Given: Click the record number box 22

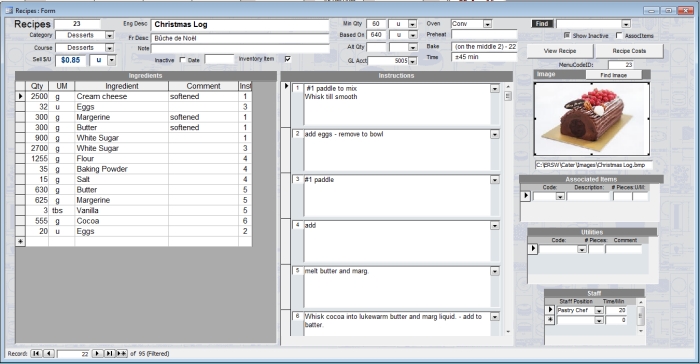Looking at the screenshot, I should point(73,353).
